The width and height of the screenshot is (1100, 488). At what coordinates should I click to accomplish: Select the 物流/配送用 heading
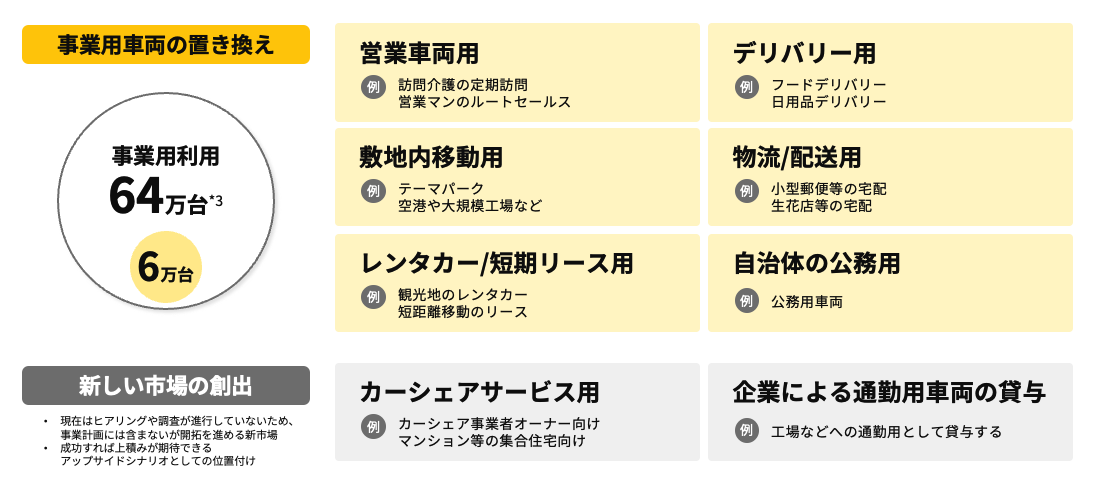(797, 157)
